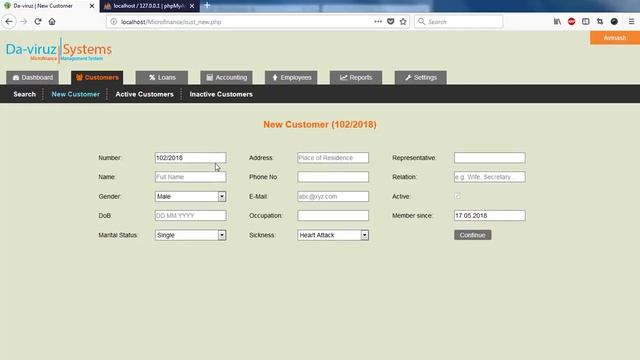Close the Da-viruz New Customer tab

(92, 6)
